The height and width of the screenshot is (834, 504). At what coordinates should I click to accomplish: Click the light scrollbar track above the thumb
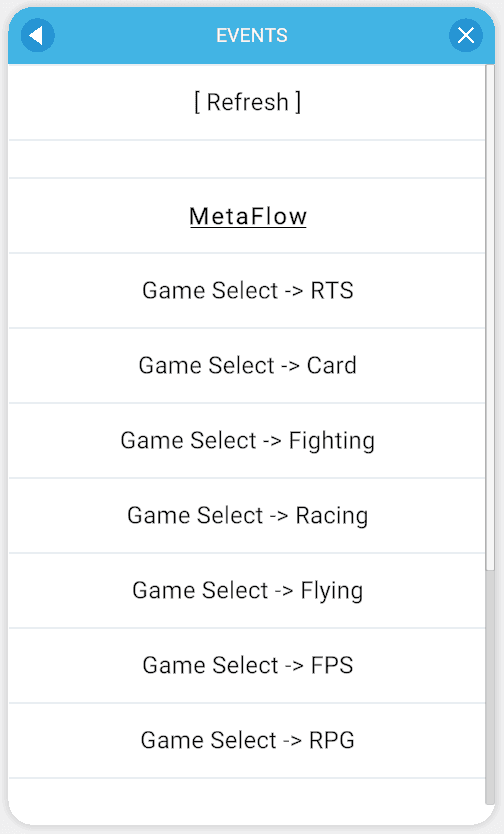tap(490, 318)
